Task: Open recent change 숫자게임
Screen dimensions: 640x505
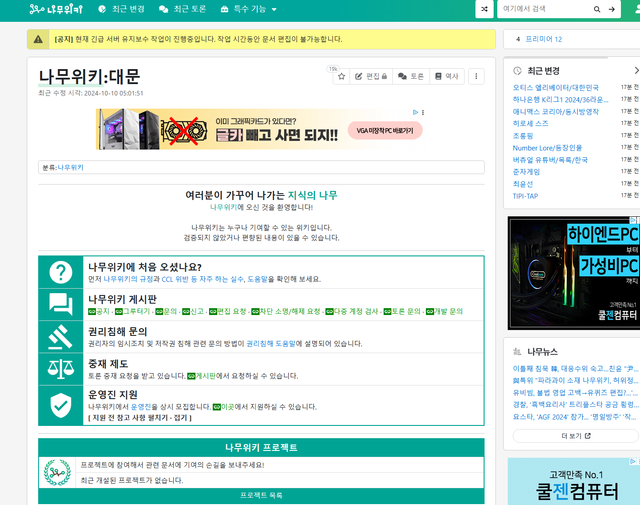Action: pos(526,172)
